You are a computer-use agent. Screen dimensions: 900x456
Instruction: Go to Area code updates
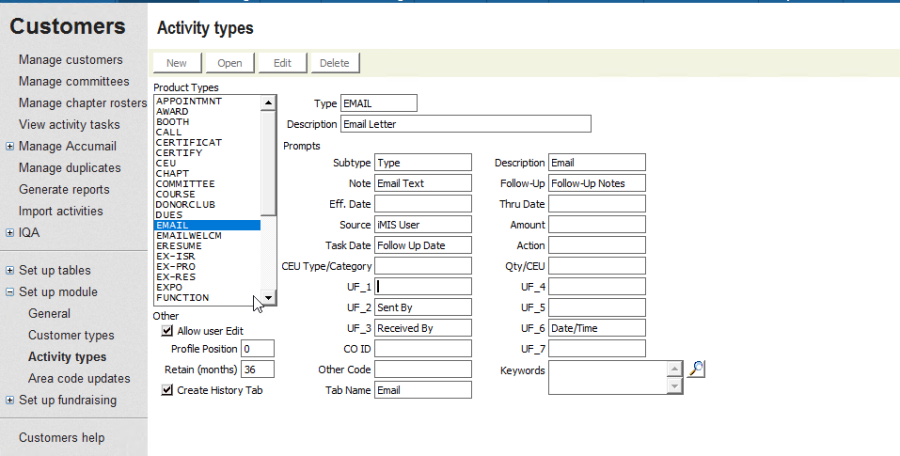(79, 378)
